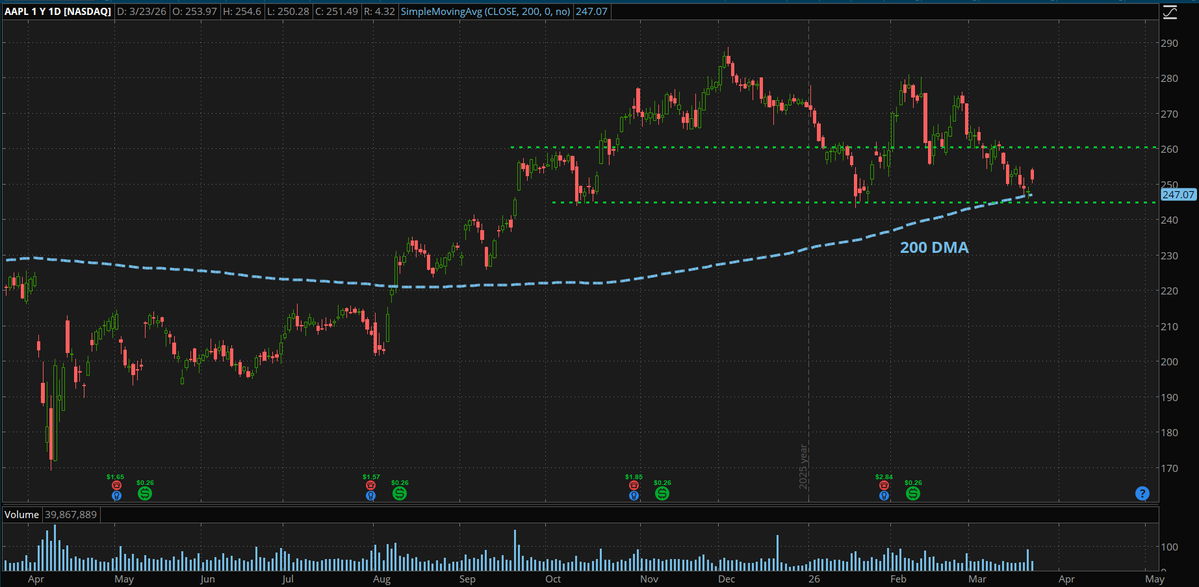This screenshot has height=587, width=1199.
Task: Open the green dividend icon beside $1.85 earnings
Action: point(662,494)
